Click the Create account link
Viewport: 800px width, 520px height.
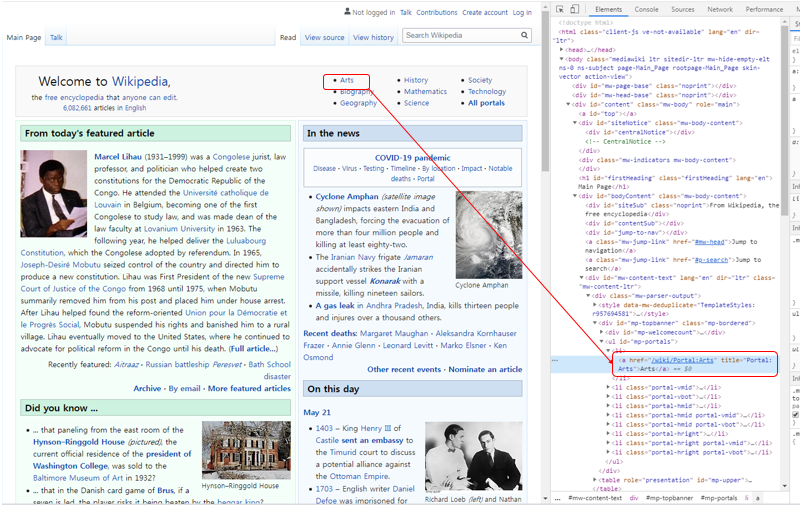(485, 12)
